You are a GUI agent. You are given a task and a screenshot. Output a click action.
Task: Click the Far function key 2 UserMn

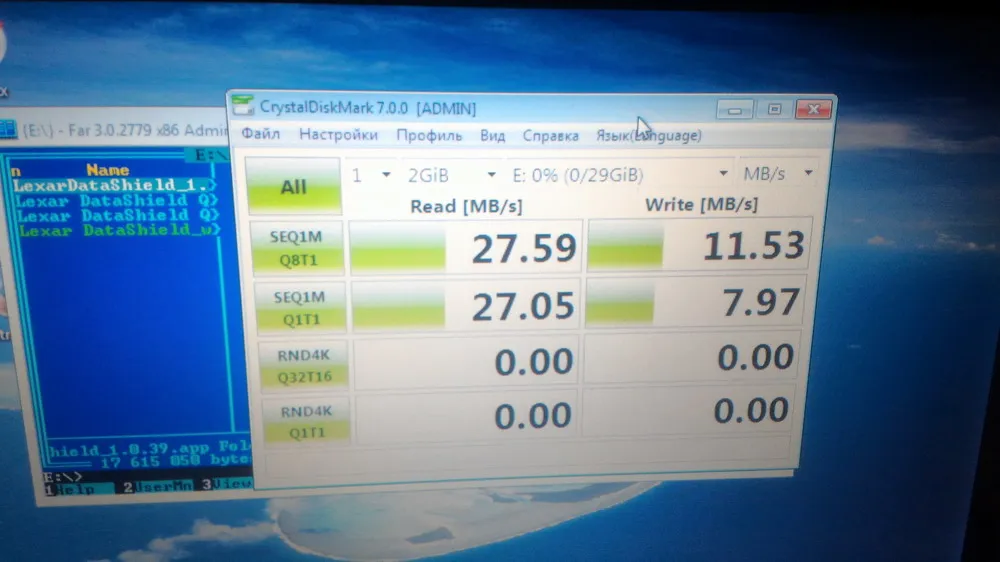click(x=159, y=487)
